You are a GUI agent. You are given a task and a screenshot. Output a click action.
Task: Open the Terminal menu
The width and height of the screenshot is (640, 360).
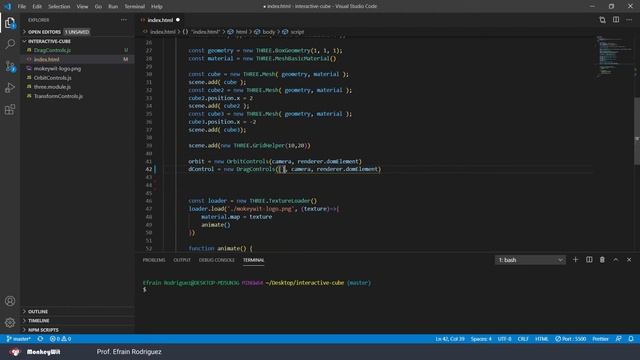click(134, 7)
